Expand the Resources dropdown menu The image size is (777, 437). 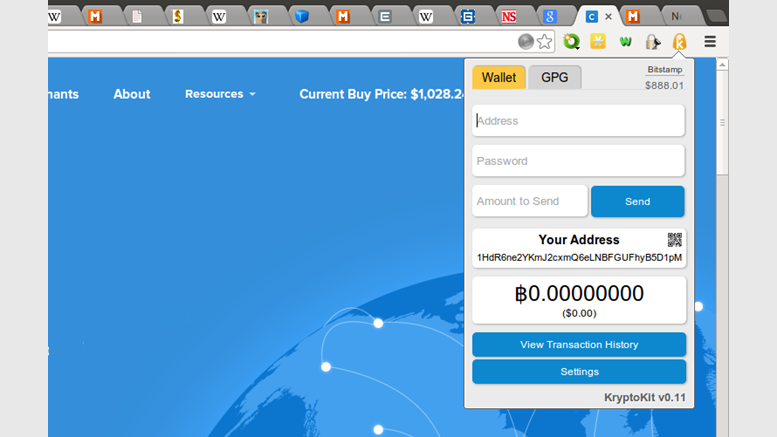pyautogui.click(x=220, y=94)
